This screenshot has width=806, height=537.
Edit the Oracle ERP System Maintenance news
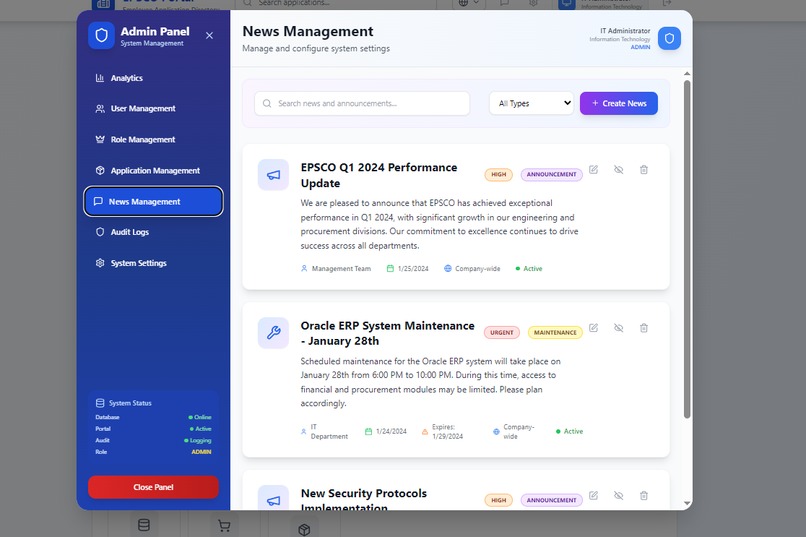tap(593, 328)
